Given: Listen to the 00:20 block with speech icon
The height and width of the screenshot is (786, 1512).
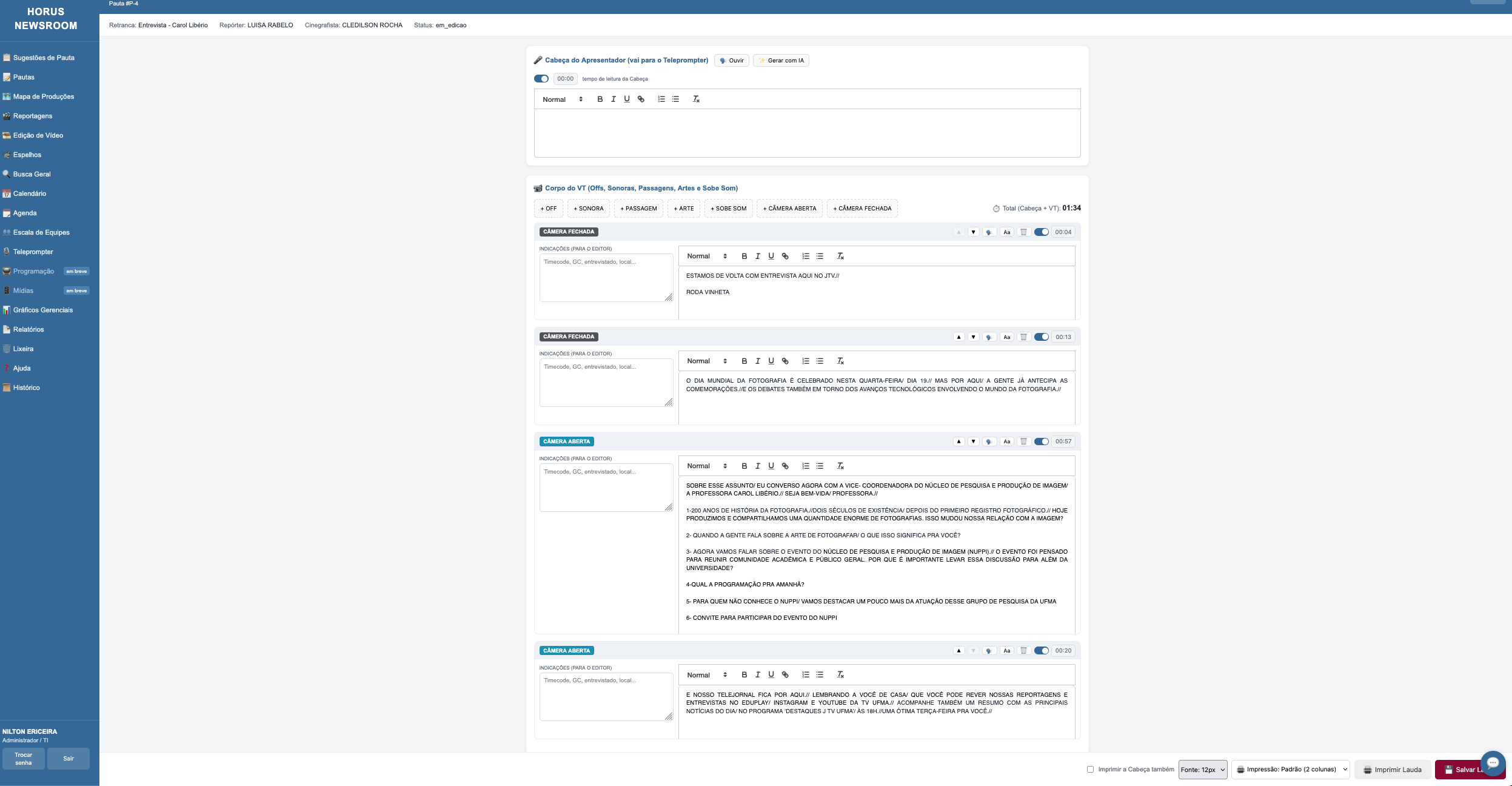Looking at the screenshot, I should pyautogui.click(x=989, y=651).
